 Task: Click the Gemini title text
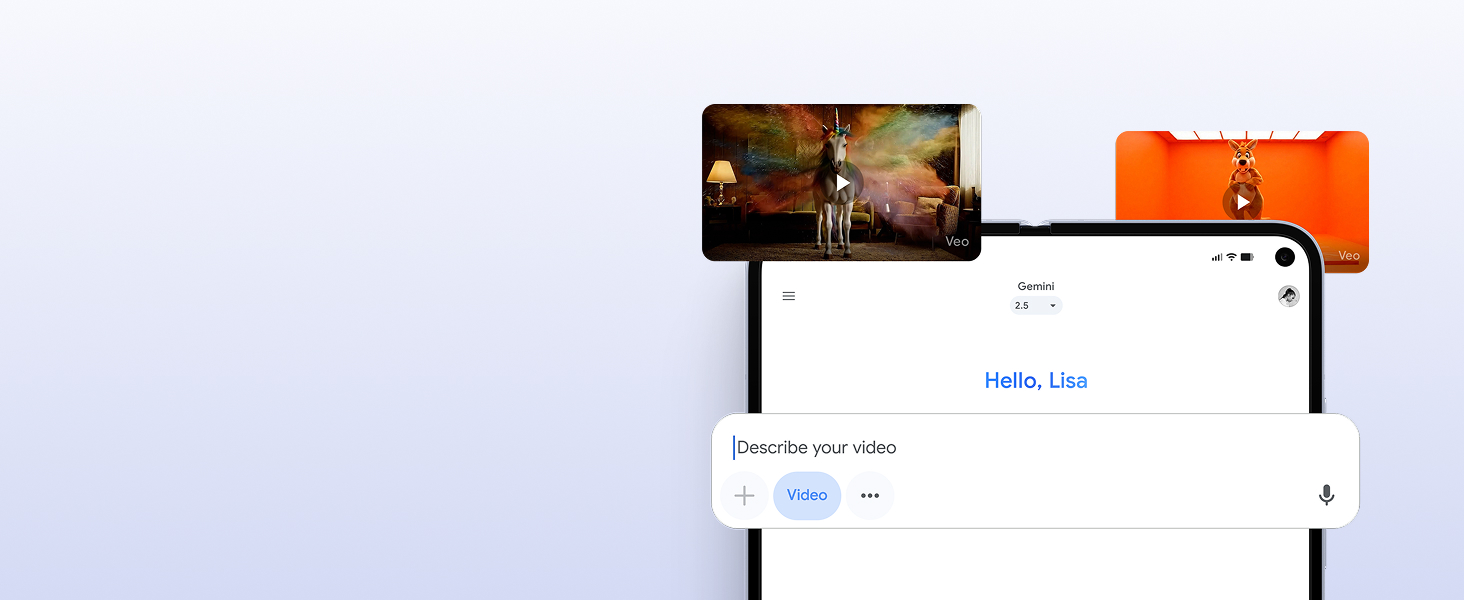[x=1036, y=287]
